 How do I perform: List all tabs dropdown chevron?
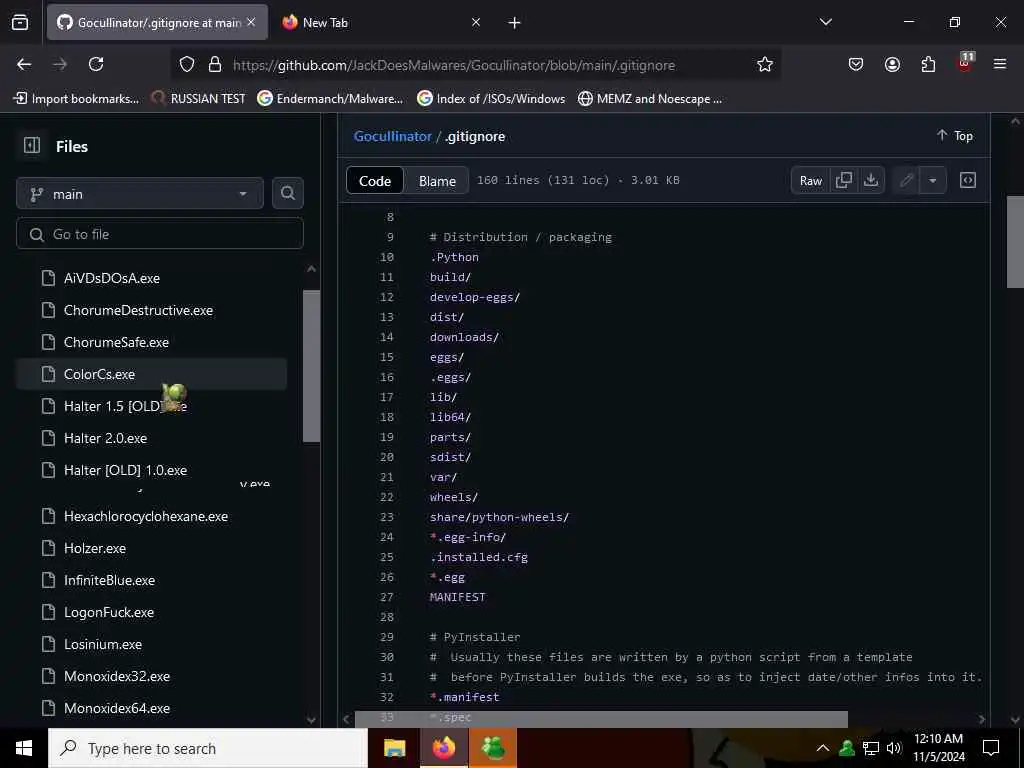click(825, 22)
